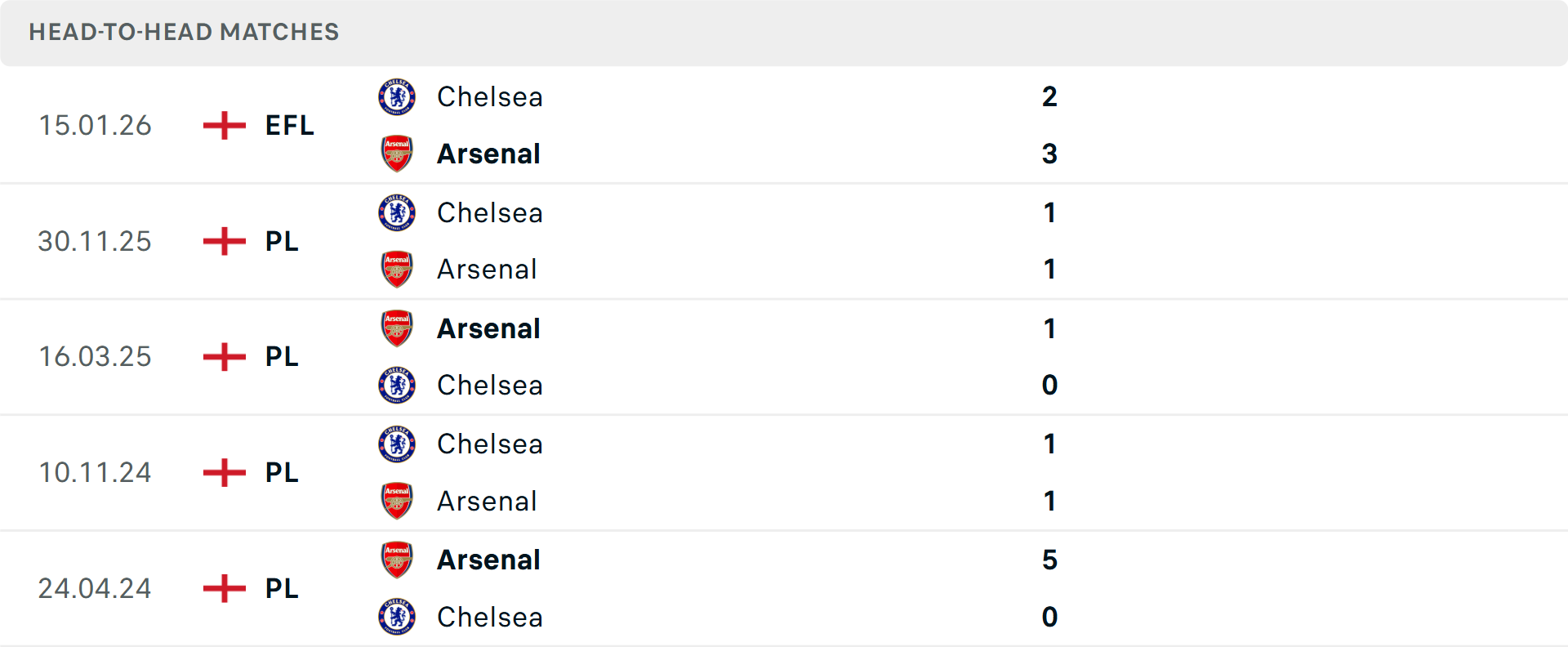Viewport: 1568px width, 647px height.
Task: Click the Arsenal crest in the 15.01.26 match
Action: [397, 154]
